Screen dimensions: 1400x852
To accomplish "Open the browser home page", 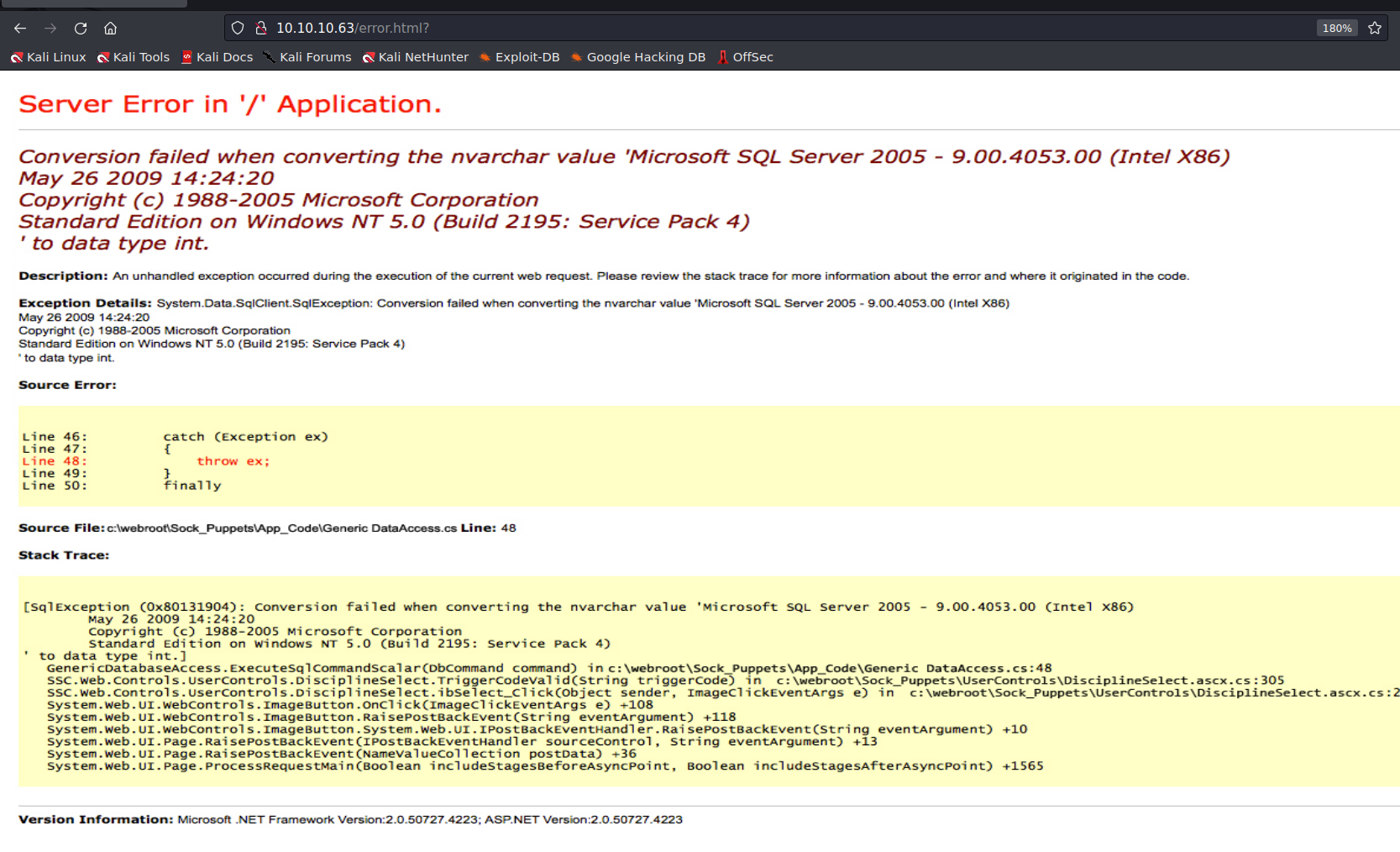I will pos(110,29).
